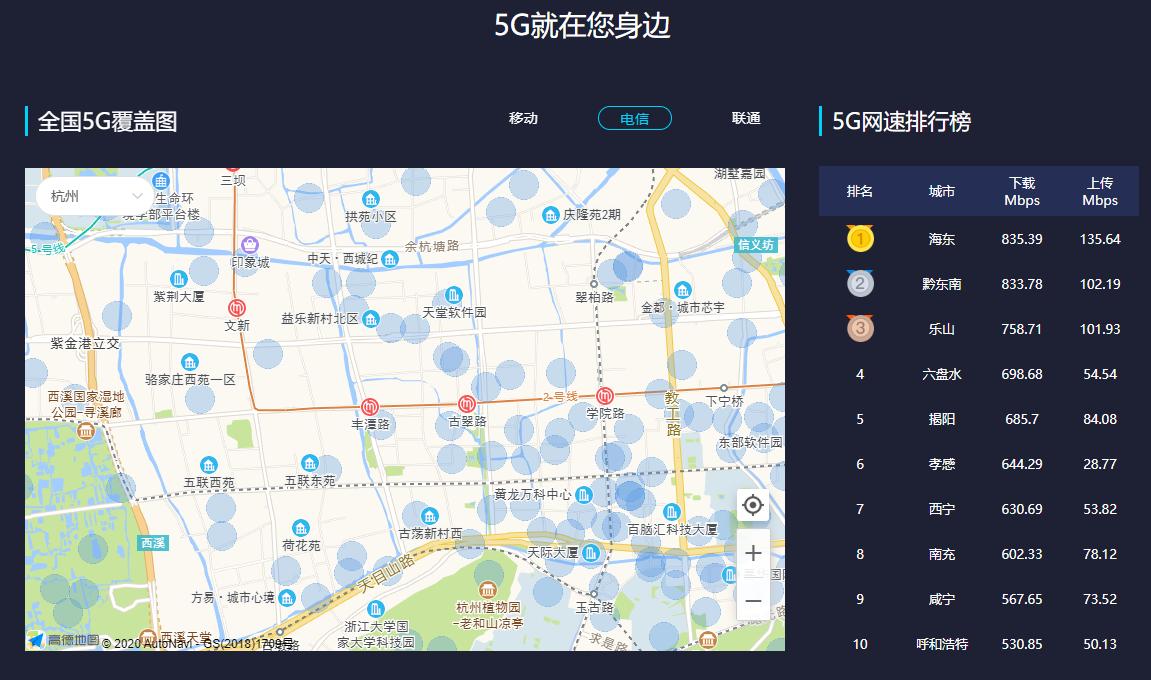
Task: Click the upload speed 135.64
Action: (x=1100, y=239)
